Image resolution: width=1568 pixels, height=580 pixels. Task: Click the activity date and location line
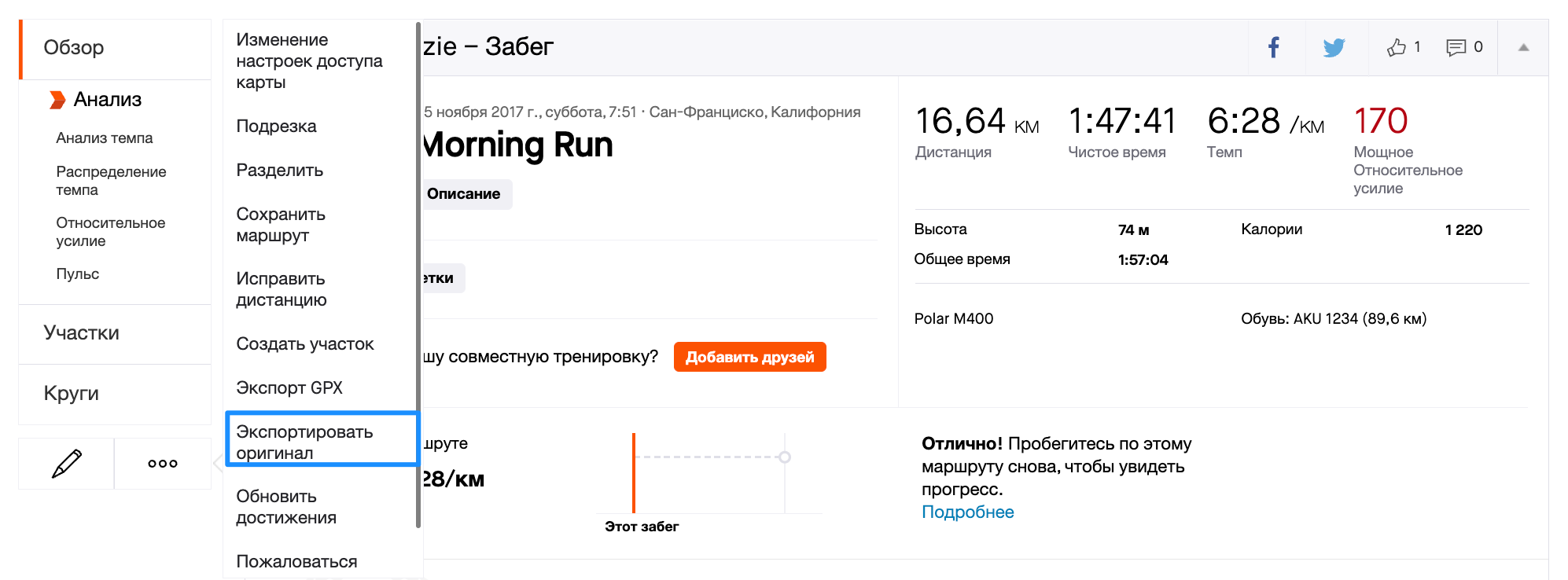coord(642,112)
